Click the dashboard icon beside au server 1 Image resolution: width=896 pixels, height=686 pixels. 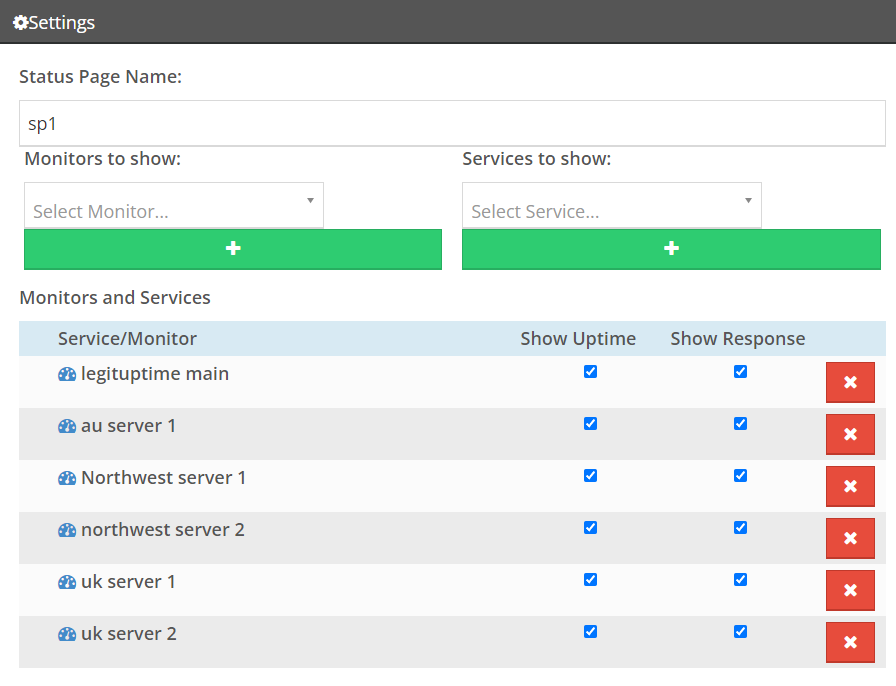pyautogui.click(x=67, y=426)
